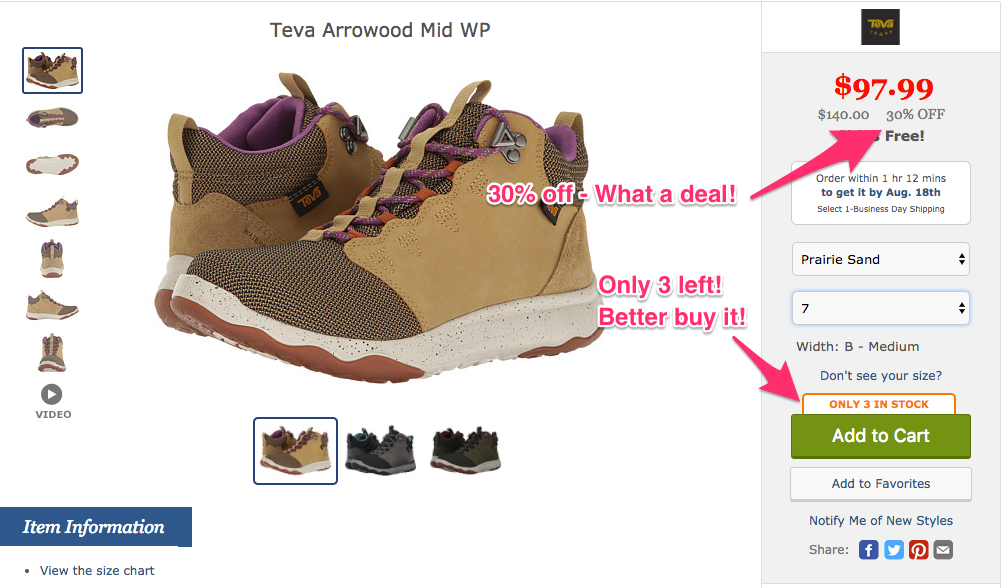
Task: Click the Add to Cart button
Action: (x=881, y=436)
